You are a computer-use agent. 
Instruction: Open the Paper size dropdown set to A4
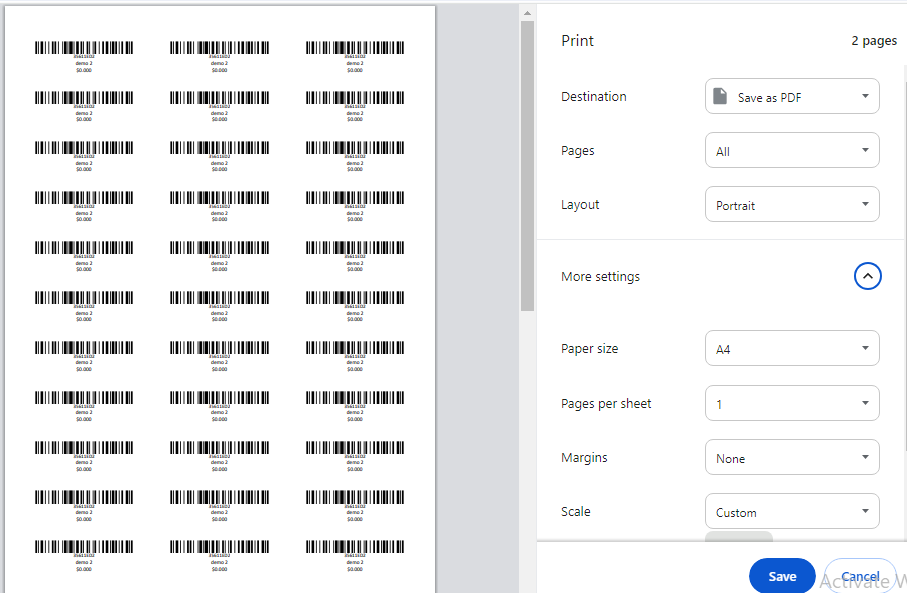pos(792,349)
